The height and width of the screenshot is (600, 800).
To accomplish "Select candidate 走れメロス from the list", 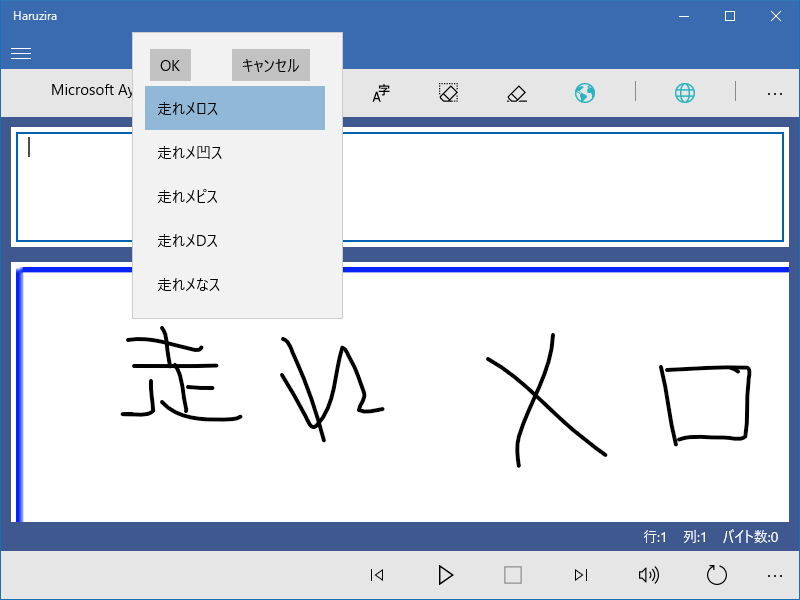I will click(x=234, y=107).
